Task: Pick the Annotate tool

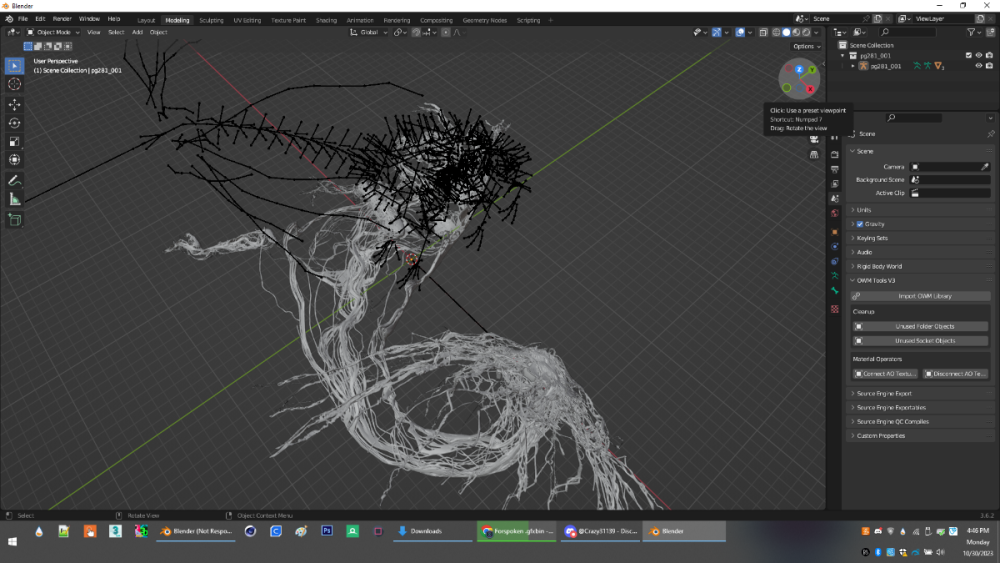Action: [x=14, y=180]
